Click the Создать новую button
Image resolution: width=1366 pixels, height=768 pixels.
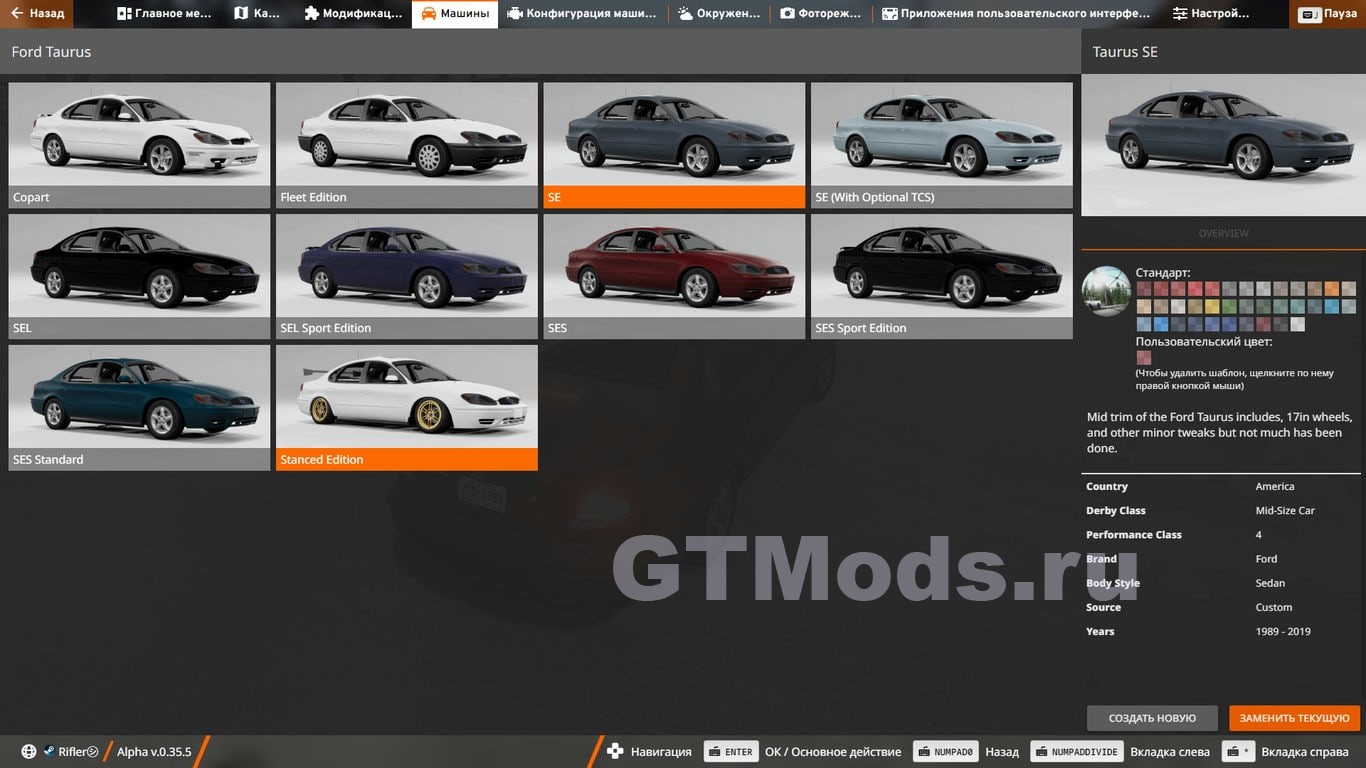click(1152, 718)
